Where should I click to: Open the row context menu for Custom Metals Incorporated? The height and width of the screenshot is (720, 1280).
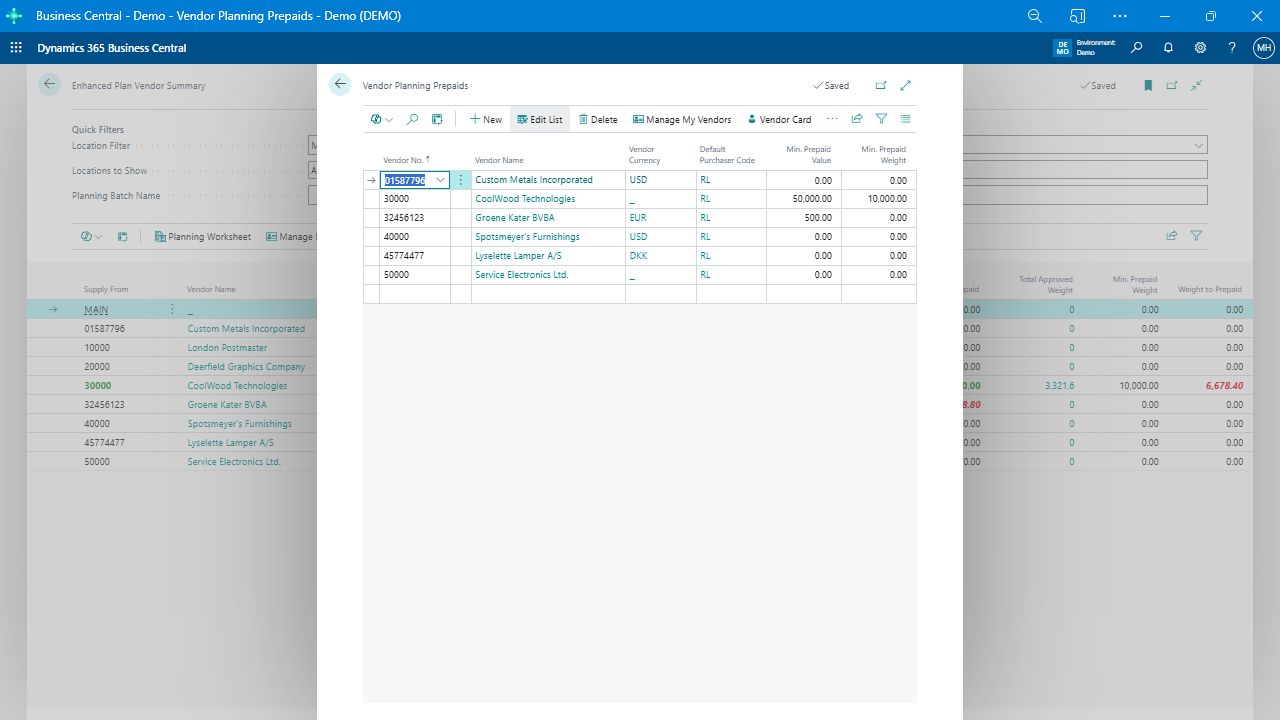pos(460,179)
